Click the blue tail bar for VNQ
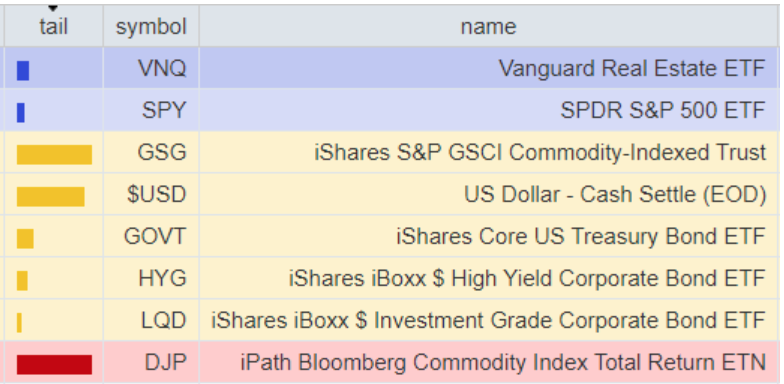Screen dimensions: 784x384 click(23, 70)
